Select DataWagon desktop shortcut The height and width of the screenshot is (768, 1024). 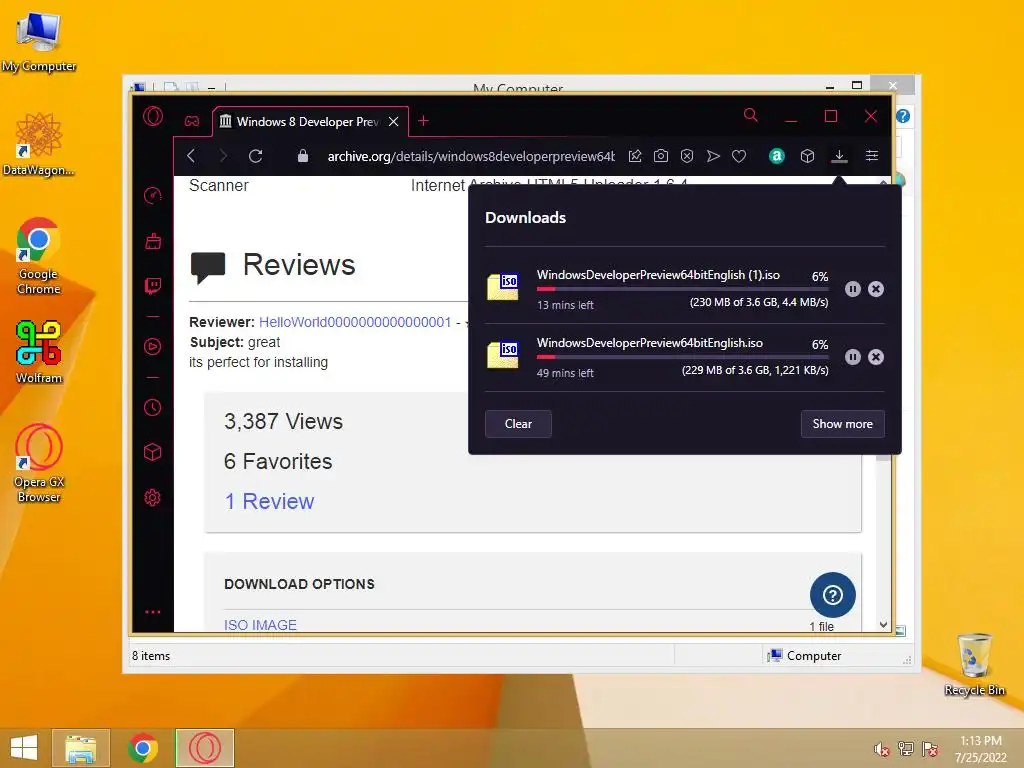click(x=39, y=144)
